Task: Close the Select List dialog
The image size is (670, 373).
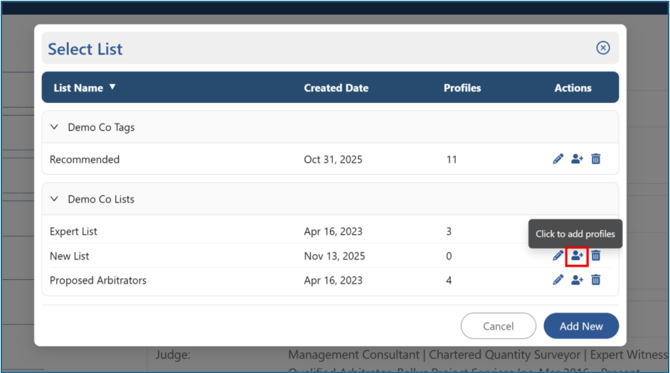Action: point(603,48)
